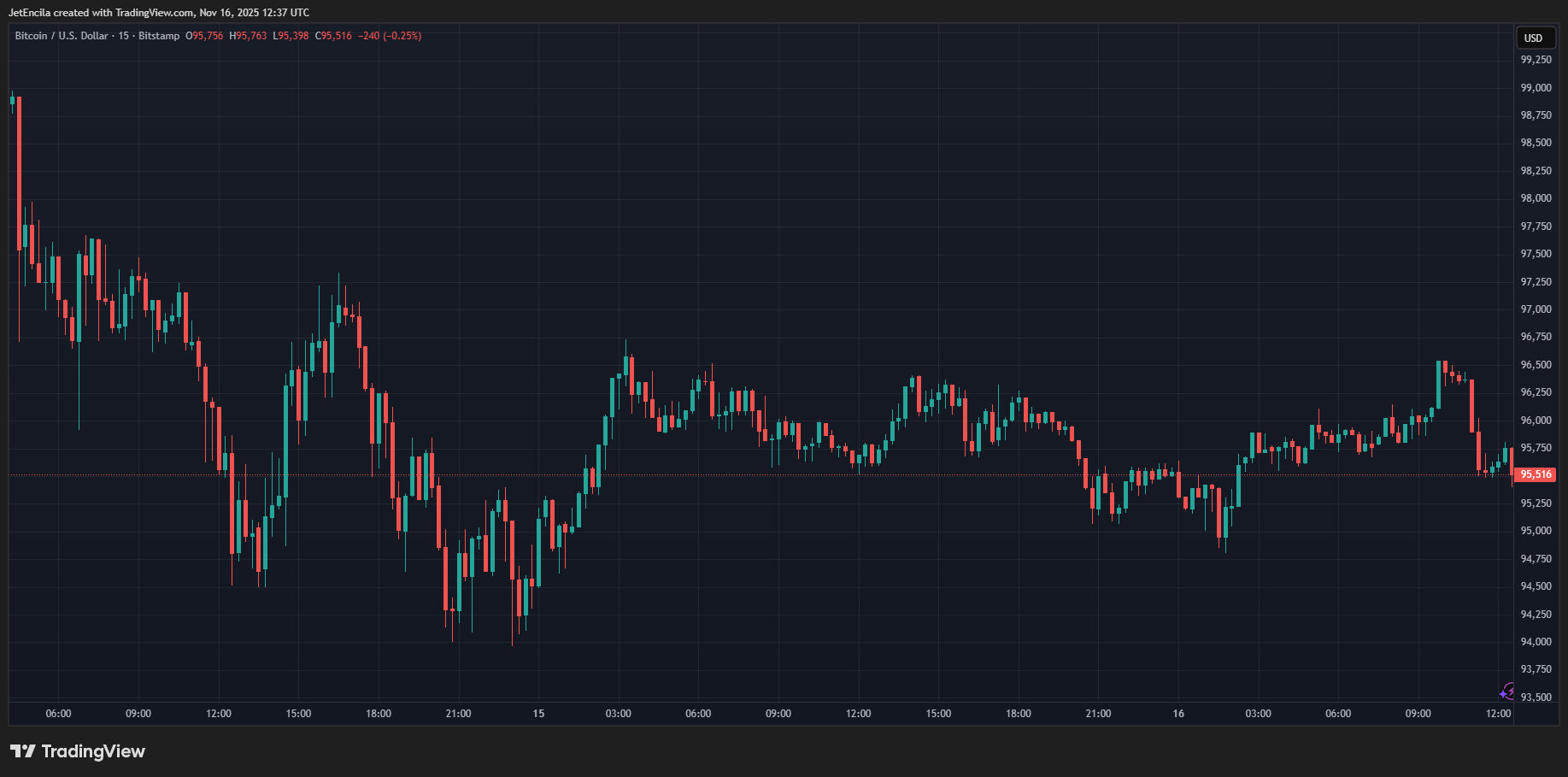
Task: Click the date label 16 on time axis
Action: (x=1178, y=714)
